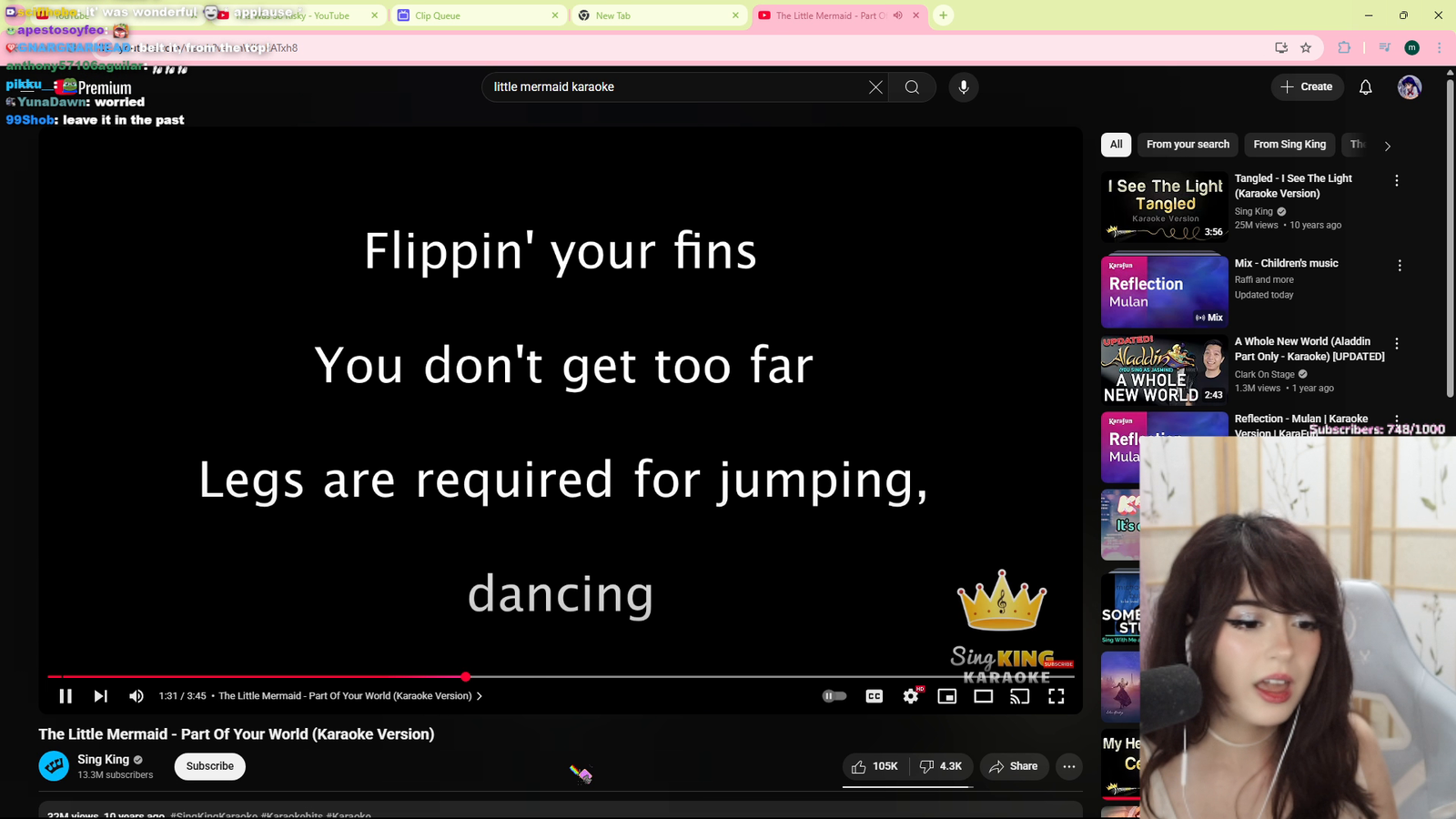
Task: Open options for Children's music mix
Action: click(x=1400, y=266)
